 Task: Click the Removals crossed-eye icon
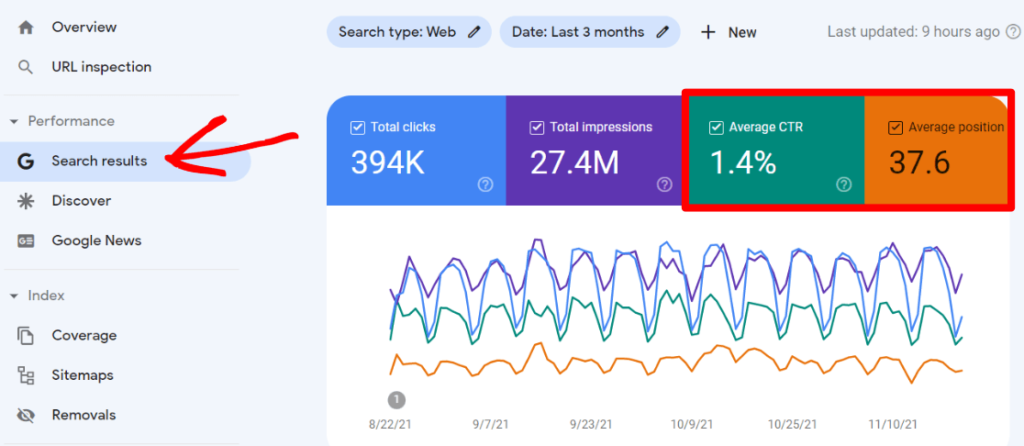pyautogui.click(x=27, y=415)
